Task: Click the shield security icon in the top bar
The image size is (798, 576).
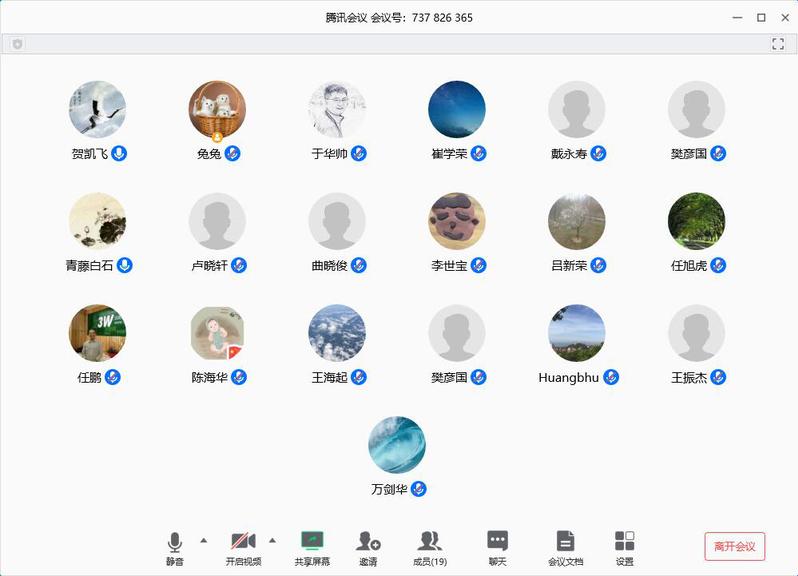Action: pos(17,44)
